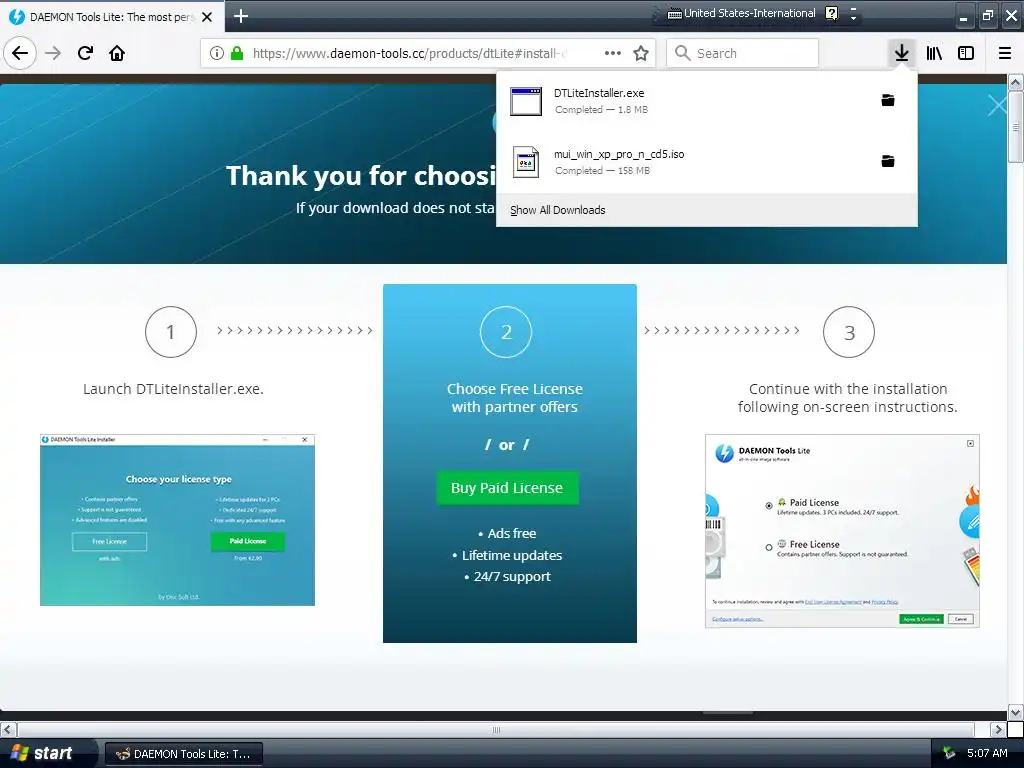Image resolution: width=1024 pixels, height=768 pixels.
Task: Bookmark this page with the star
Action: (x=641, y=53)
